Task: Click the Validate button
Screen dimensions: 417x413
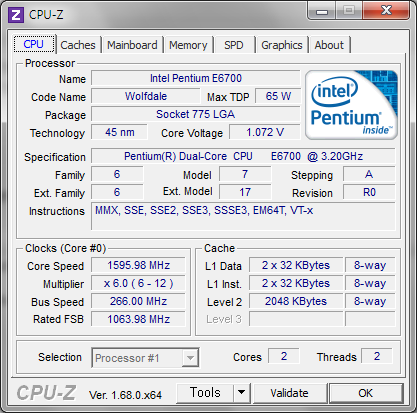Action: click(289, 393)
